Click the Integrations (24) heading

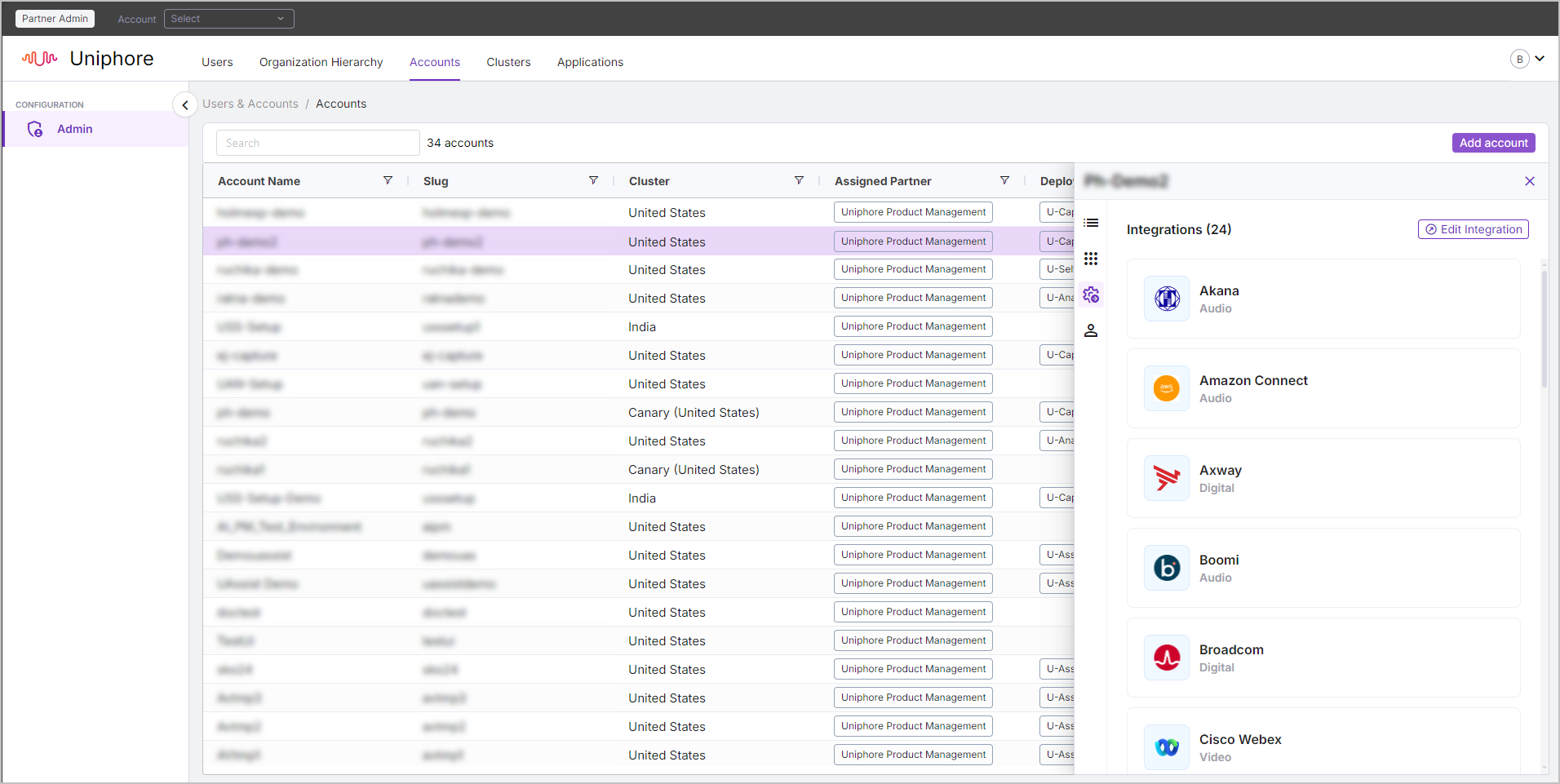coord(1179,229)
